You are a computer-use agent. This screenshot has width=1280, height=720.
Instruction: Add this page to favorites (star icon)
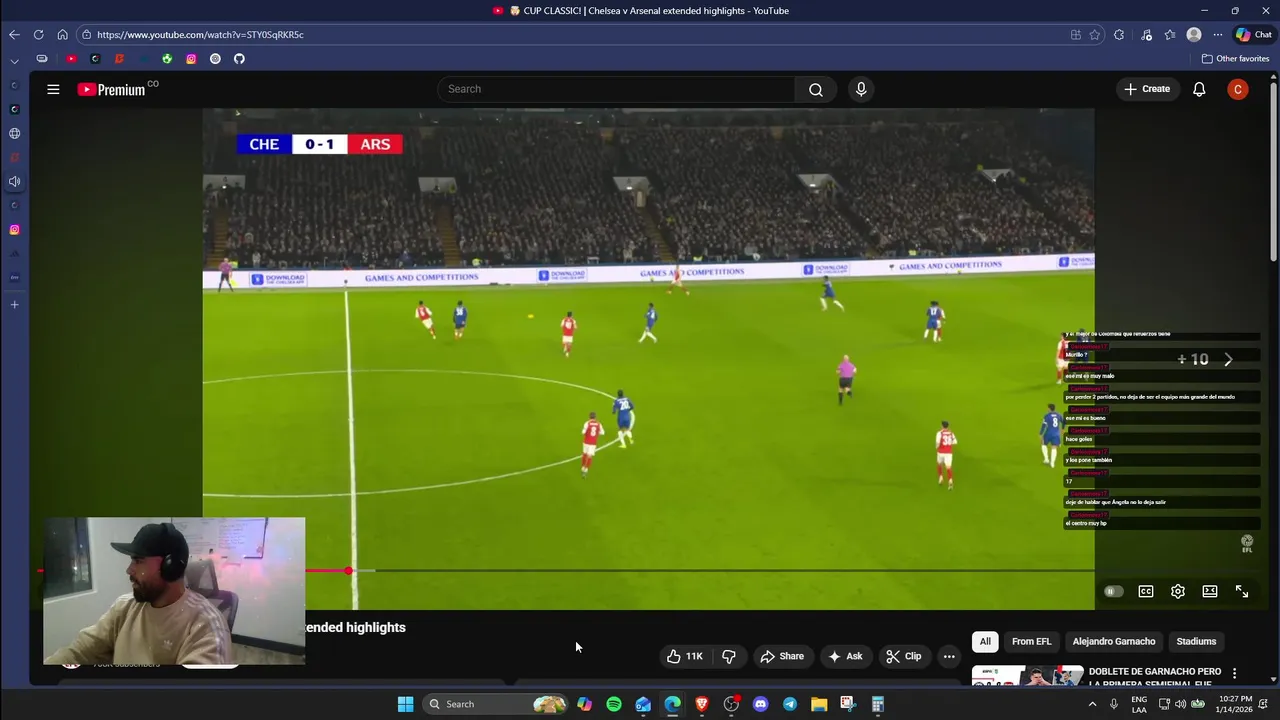click(1095, 34)
